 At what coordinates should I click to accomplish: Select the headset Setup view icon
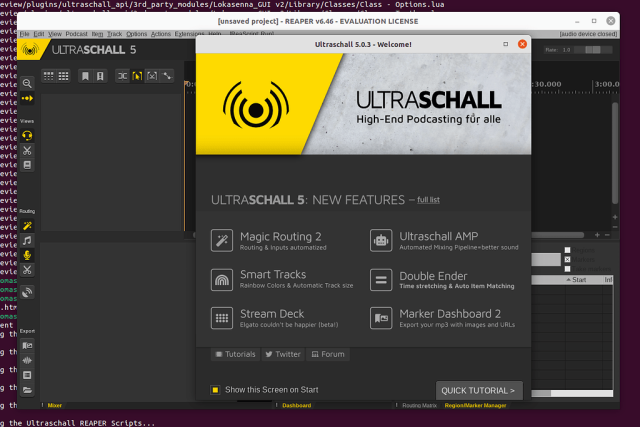click(27, 136)
